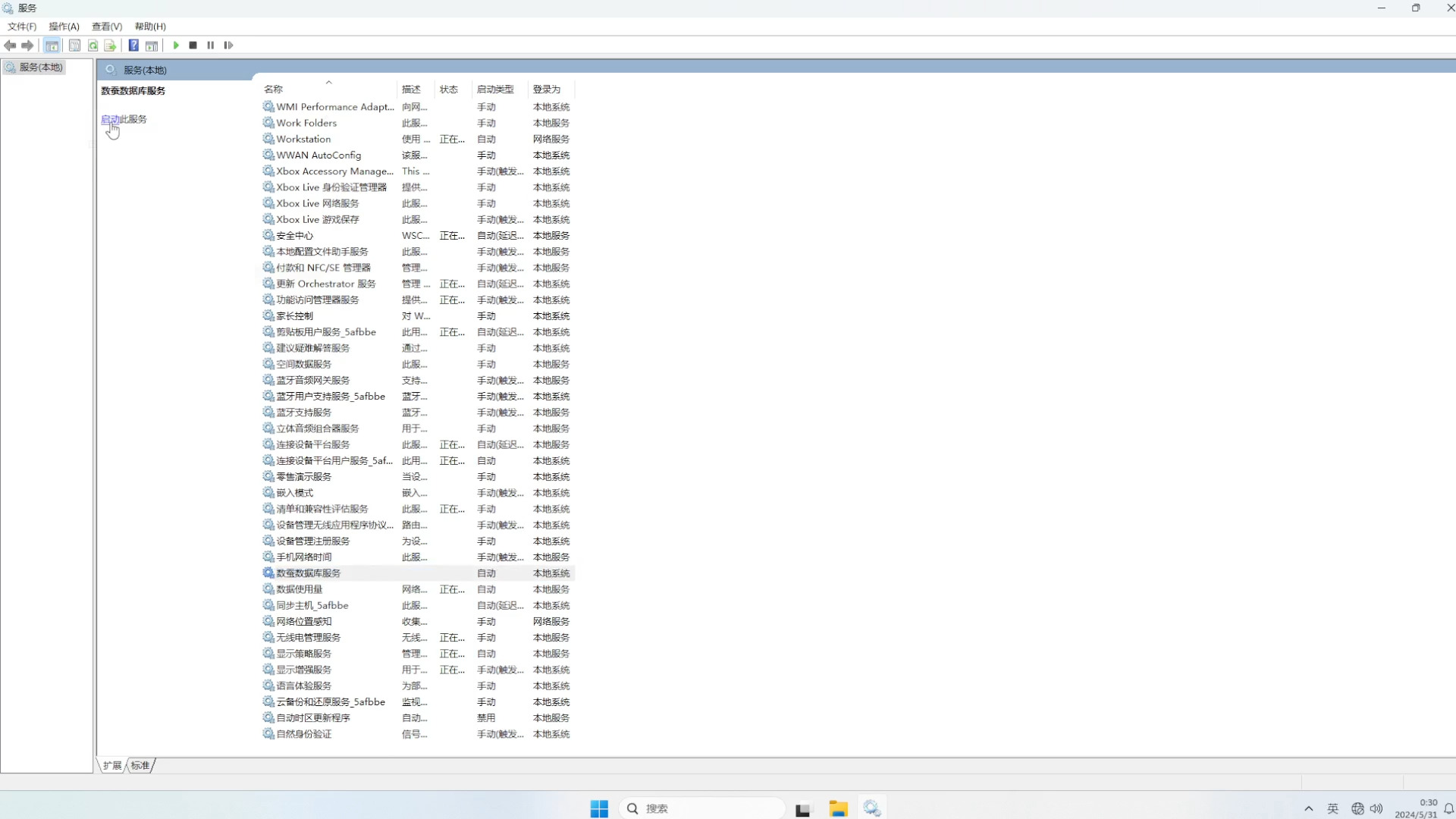
Task: Toggle Show/Hide Console Tree toolbar button
Action: 52,45
